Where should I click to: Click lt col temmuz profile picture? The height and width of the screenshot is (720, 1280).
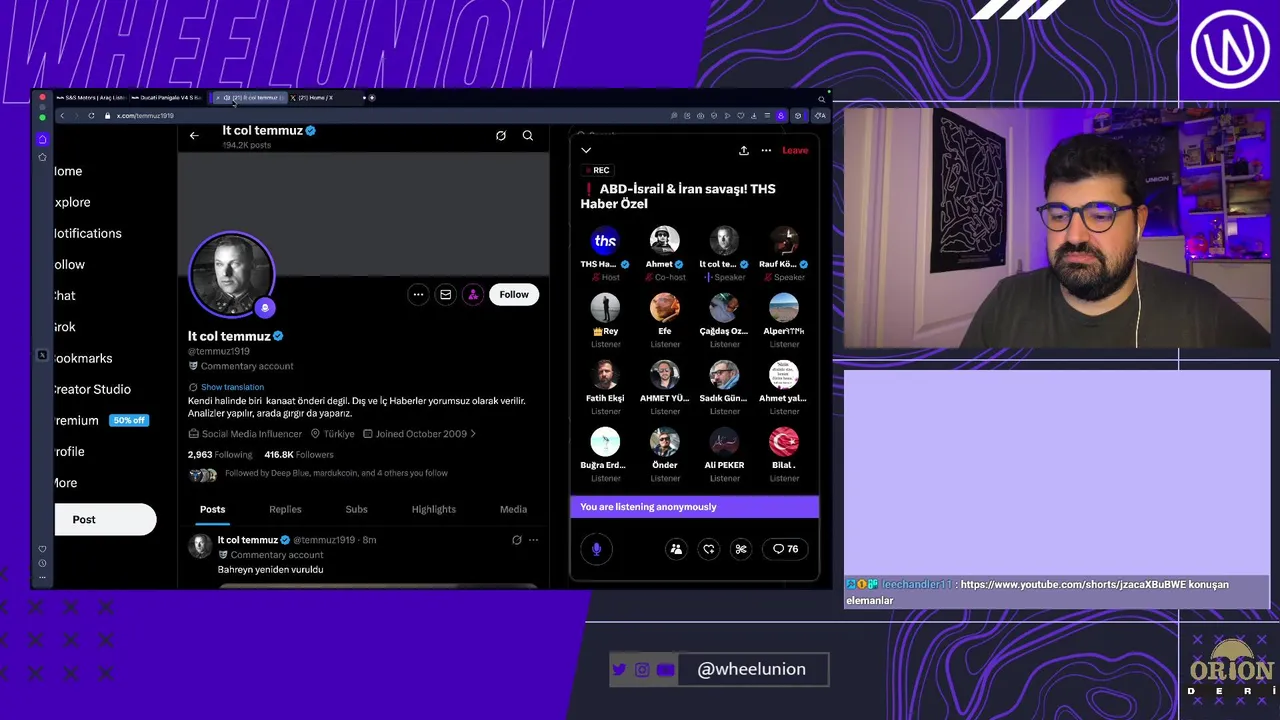click(x=231, y=275)
